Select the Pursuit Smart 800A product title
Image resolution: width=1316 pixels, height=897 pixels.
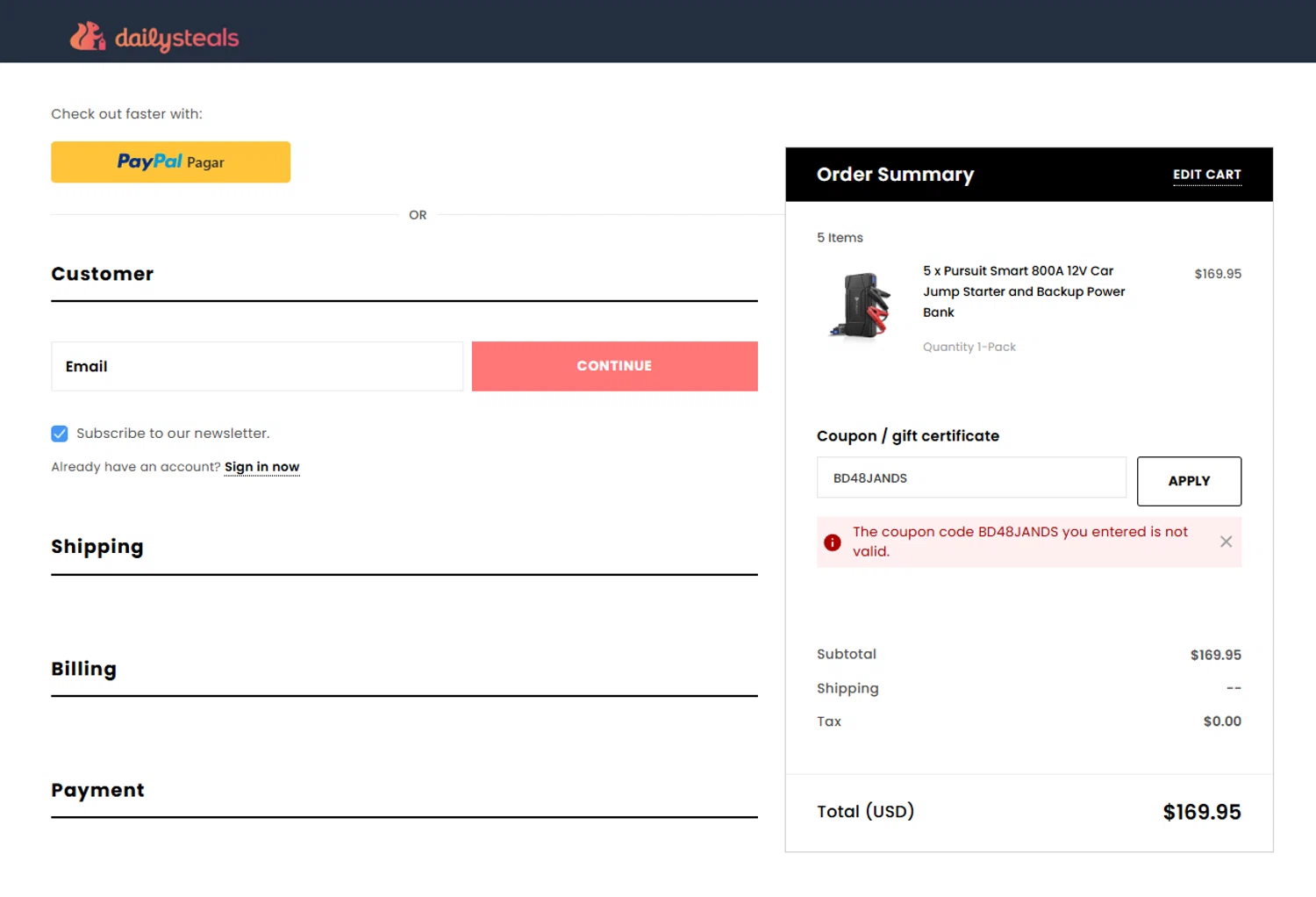pos(1024,291)
